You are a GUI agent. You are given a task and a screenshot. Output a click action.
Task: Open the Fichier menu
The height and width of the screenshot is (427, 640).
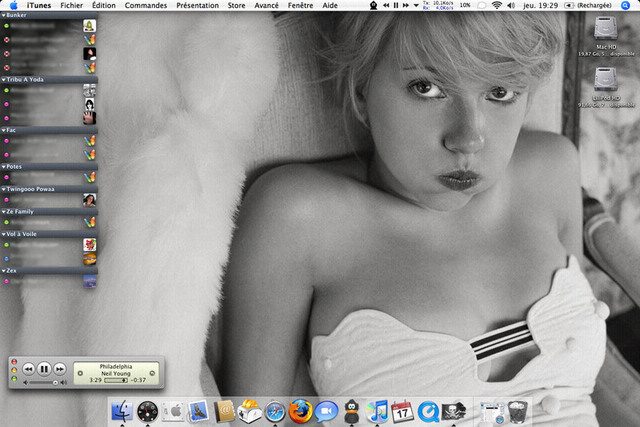click(71, 5)
